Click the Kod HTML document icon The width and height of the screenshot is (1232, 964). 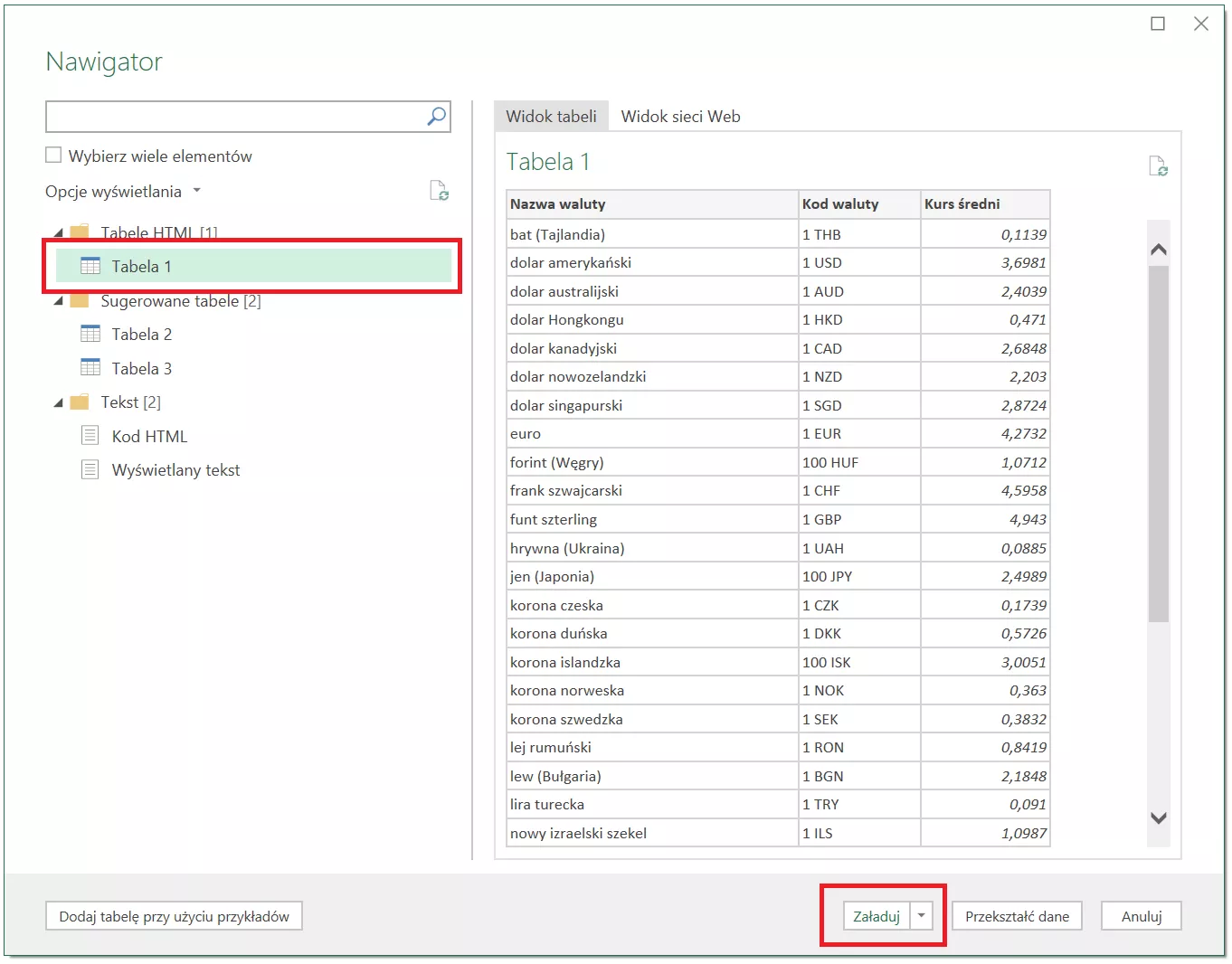point(90,436)
